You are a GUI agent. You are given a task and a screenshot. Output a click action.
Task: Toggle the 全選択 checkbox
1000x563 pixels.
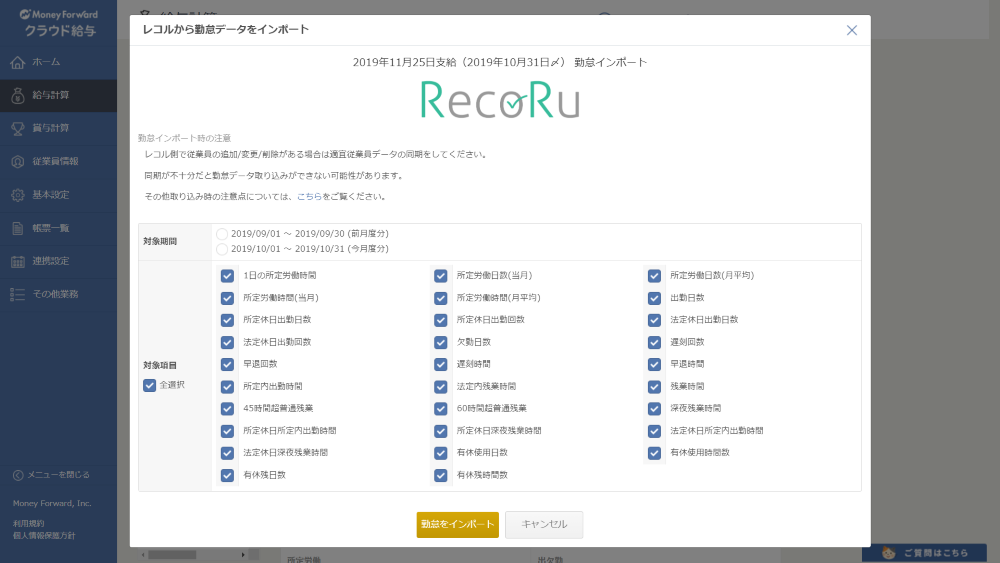pos(149,385)
